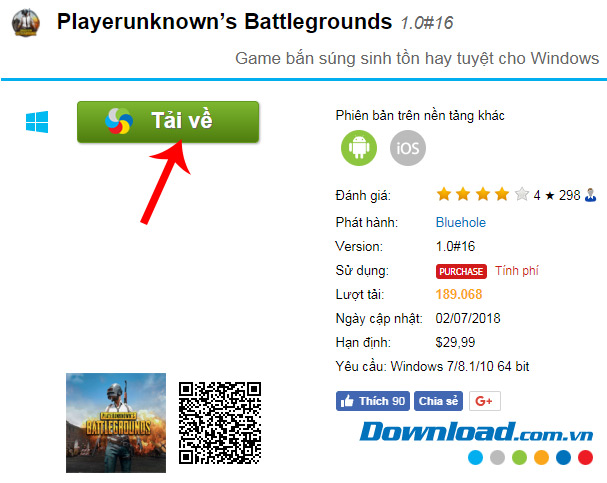Image resolution: width=607 pixels, height=483 pixels.
Task: Click the orange dot under logo
Action: [x=542, y=457]
